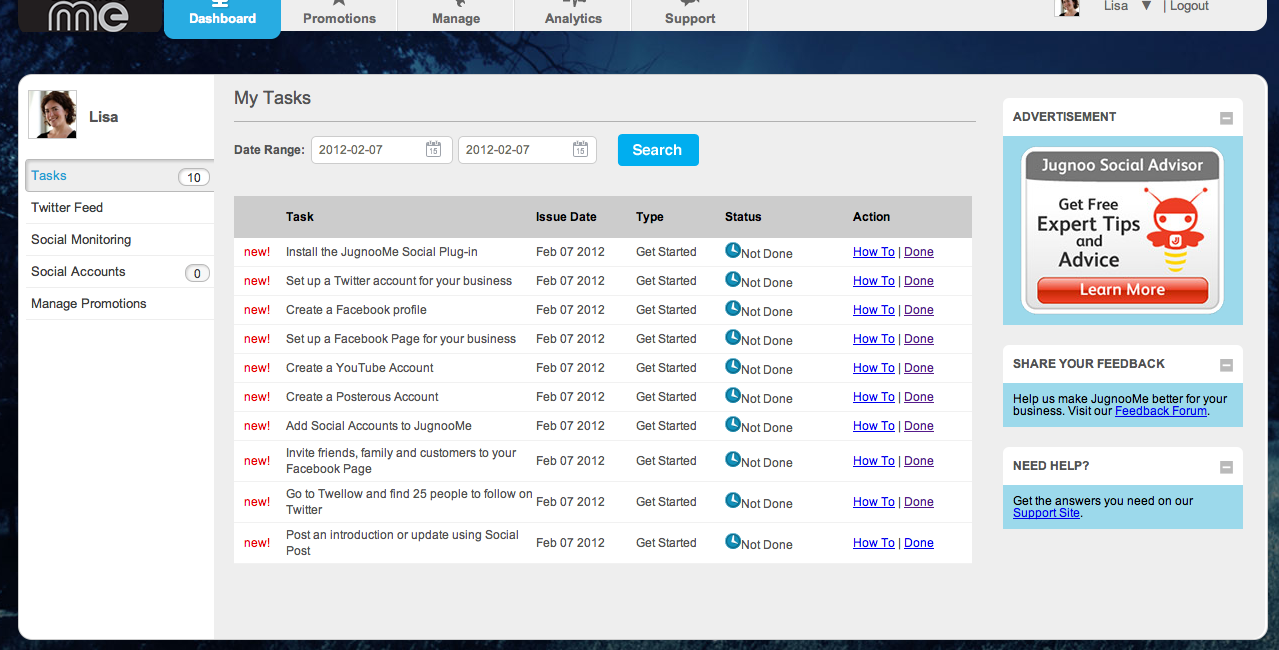
Task: Open How To for Twitter account setup
Action: tap(874, 281)
